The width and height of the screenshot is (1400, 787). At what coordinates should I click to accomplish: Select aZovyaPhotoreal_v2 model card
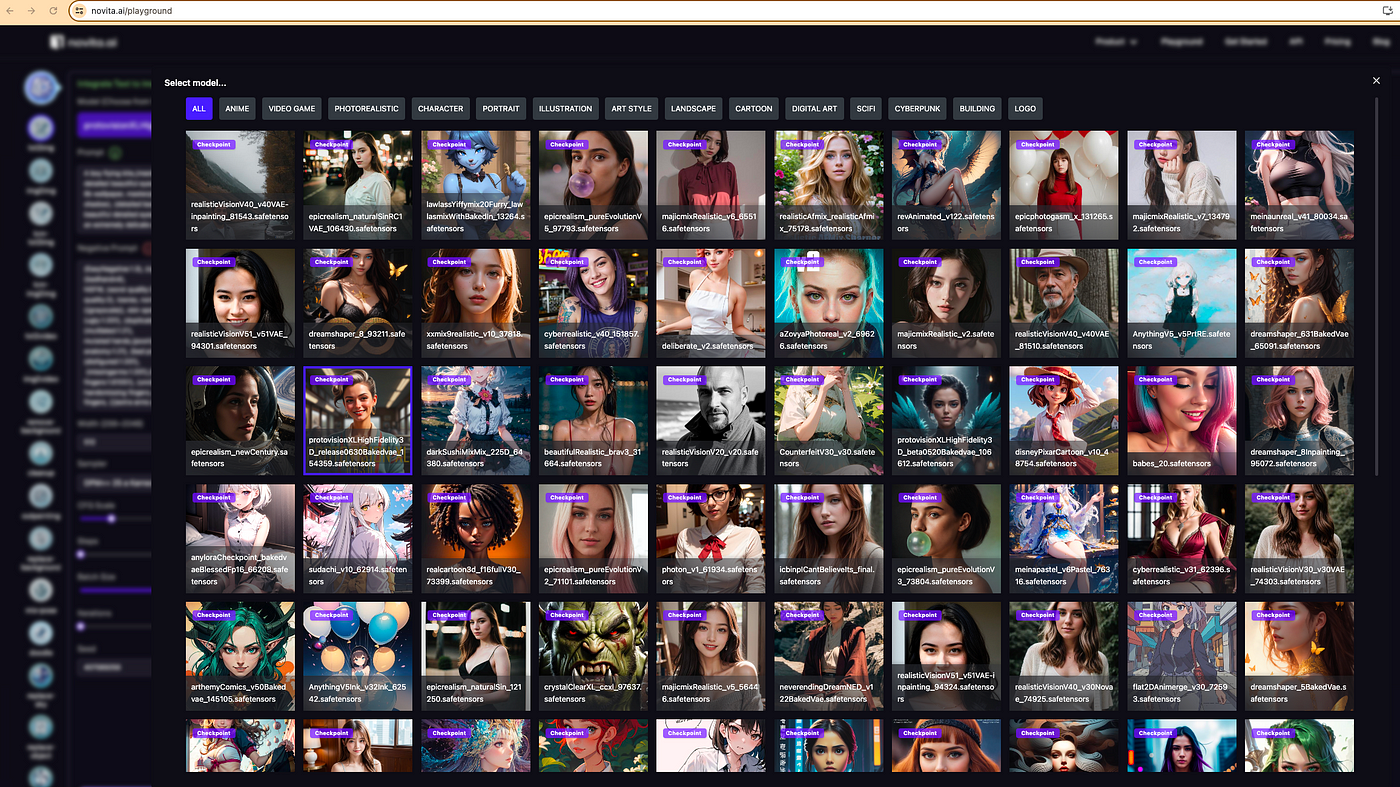tap(829, 303)
